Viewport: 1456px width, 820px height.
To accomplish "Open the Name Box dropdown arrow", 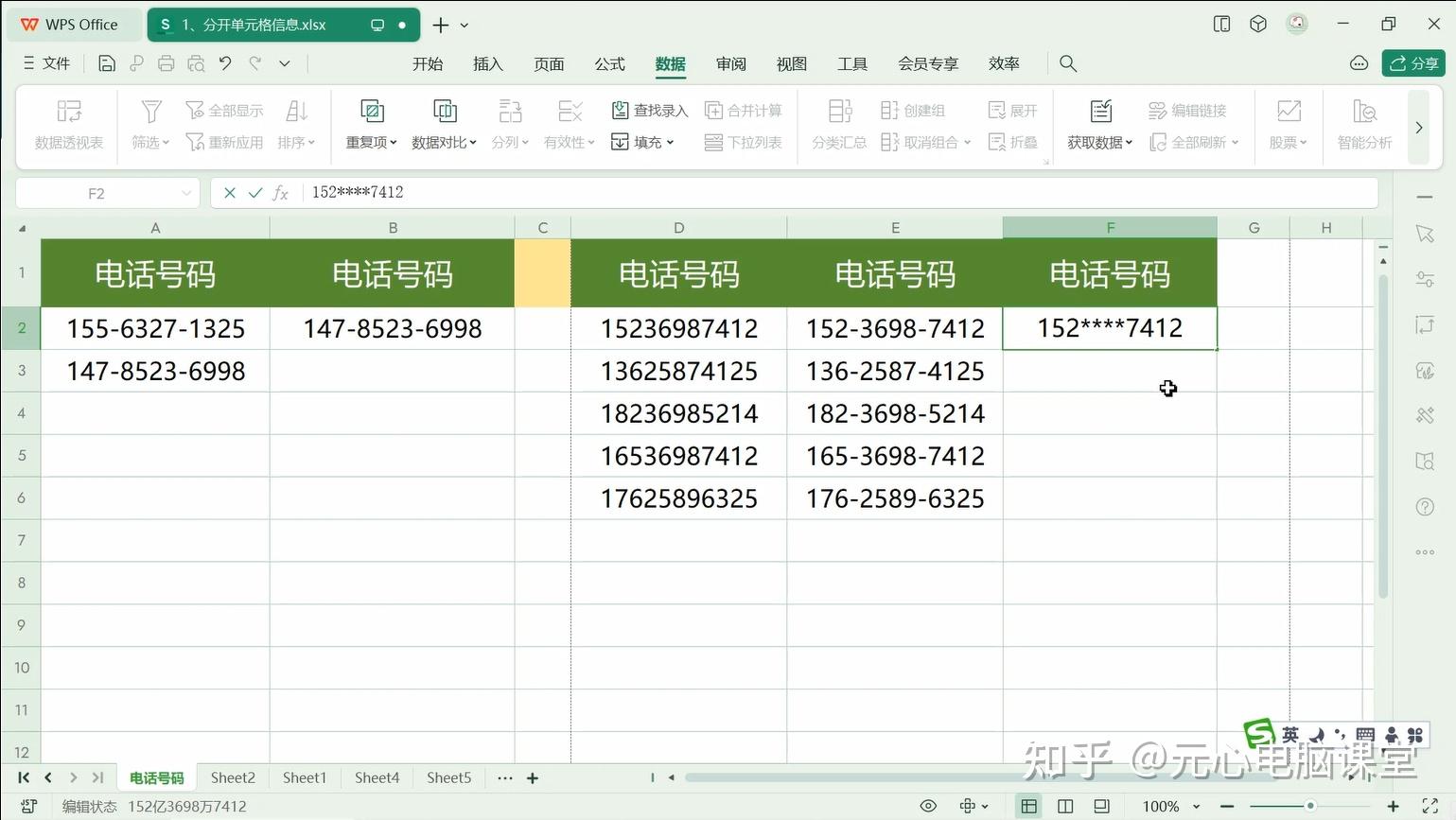I will click(x=185, y=193).
